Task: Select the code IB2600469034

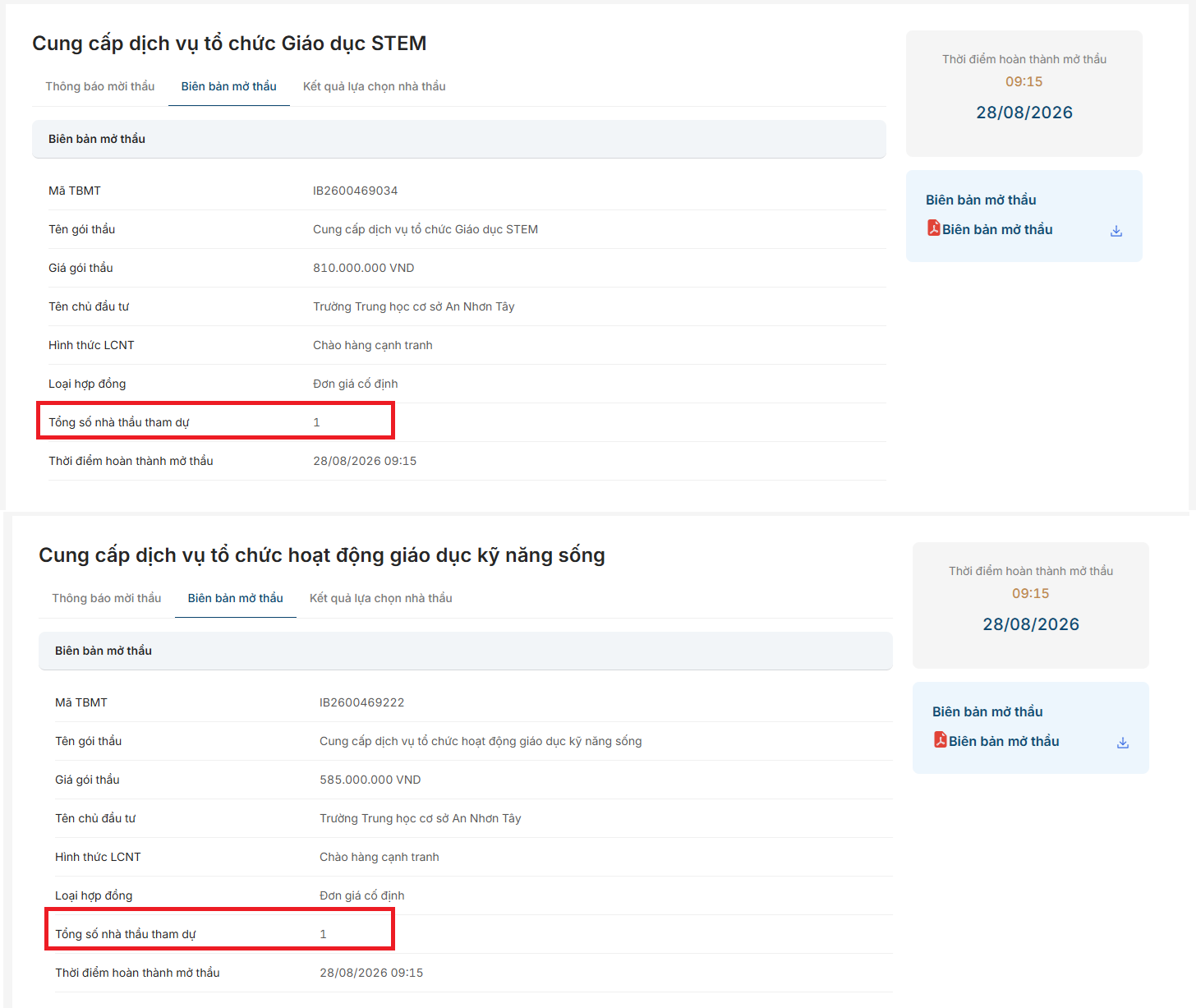Action: click(356, 191)
